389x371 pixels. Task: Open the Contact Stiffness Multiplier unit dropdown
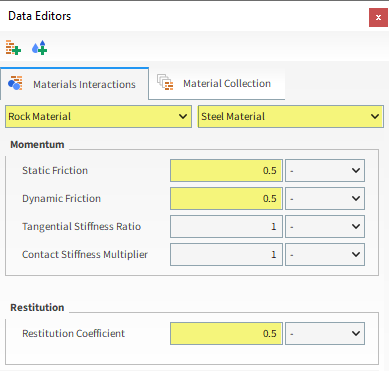[325, 255]
